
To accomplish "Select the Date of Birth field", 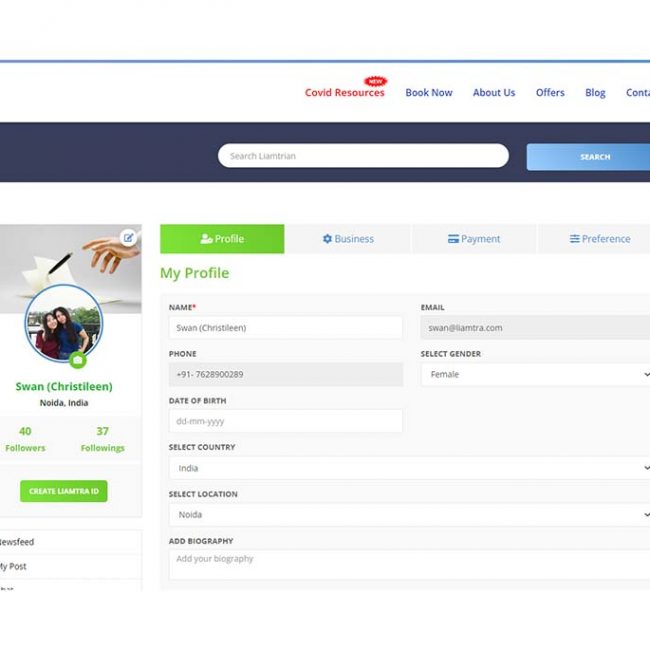I will pyautogui.click(x=285, y=421).
